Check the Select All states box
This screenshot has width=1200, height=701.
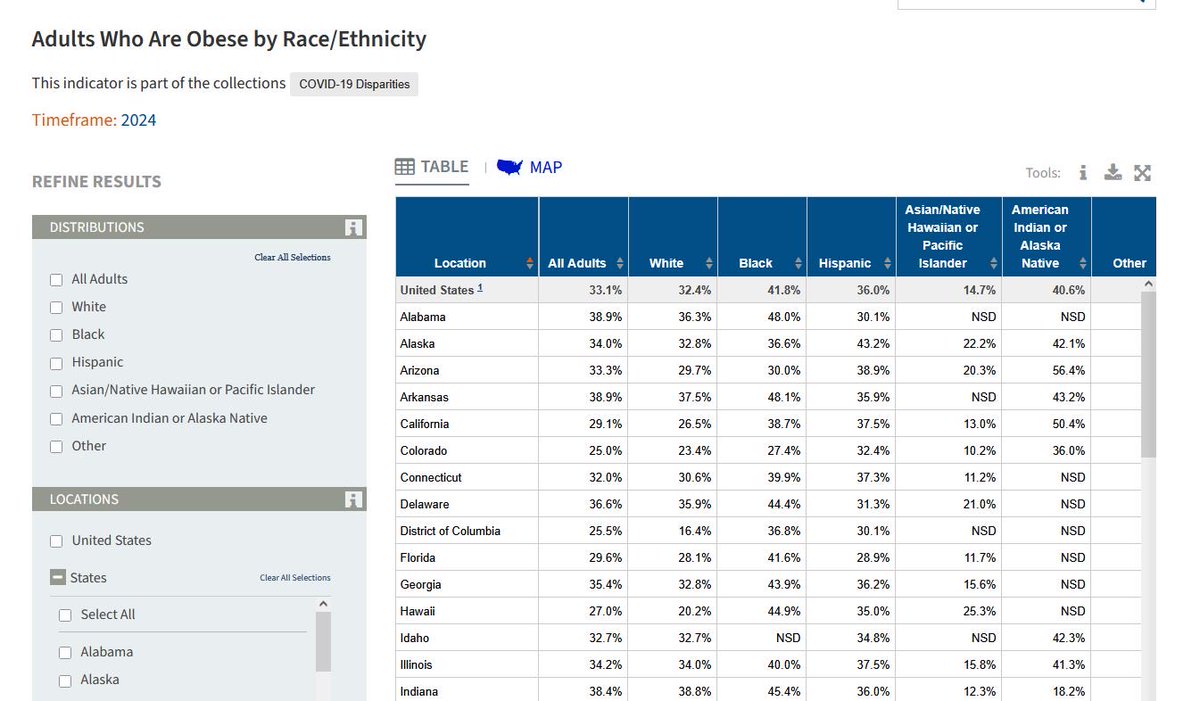click(x=65, y=616)
